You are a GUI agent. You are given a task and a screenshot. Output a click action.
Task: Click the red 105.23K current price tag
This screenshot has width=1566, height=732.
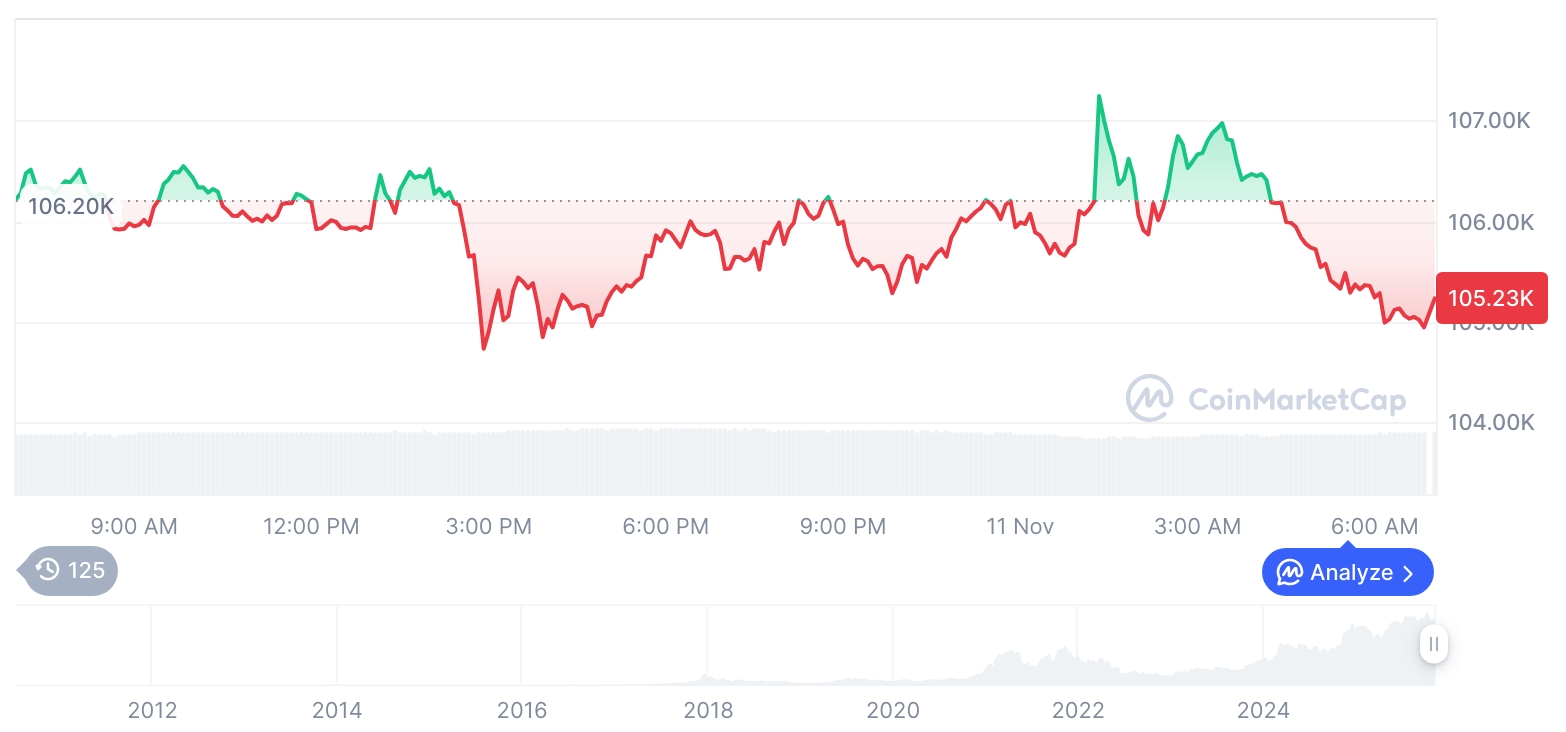(x=1490, y=298)
